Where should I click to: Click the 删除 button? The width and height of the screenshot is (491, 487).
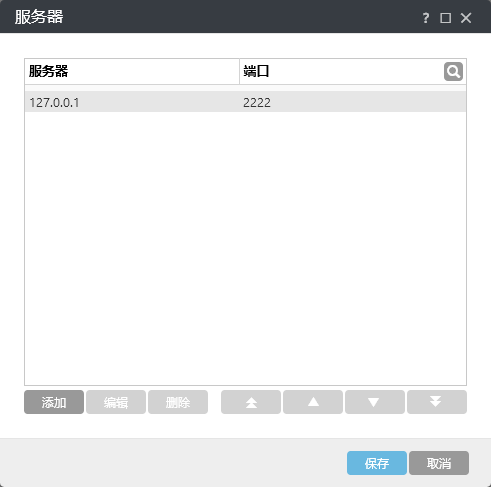(x=178, y=402)
